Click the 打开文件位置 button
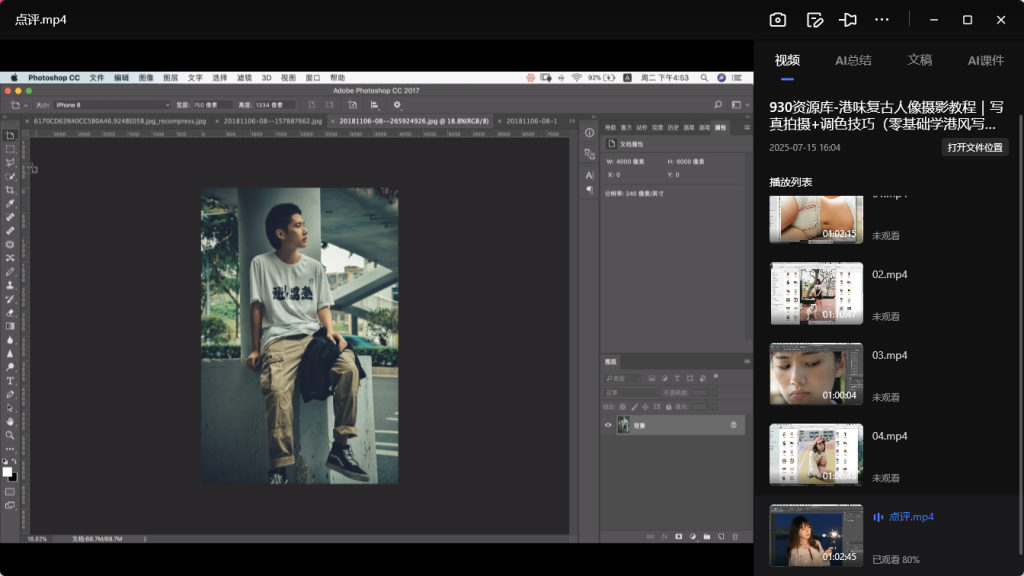The image size is (1024, 576). pos(974,147)
